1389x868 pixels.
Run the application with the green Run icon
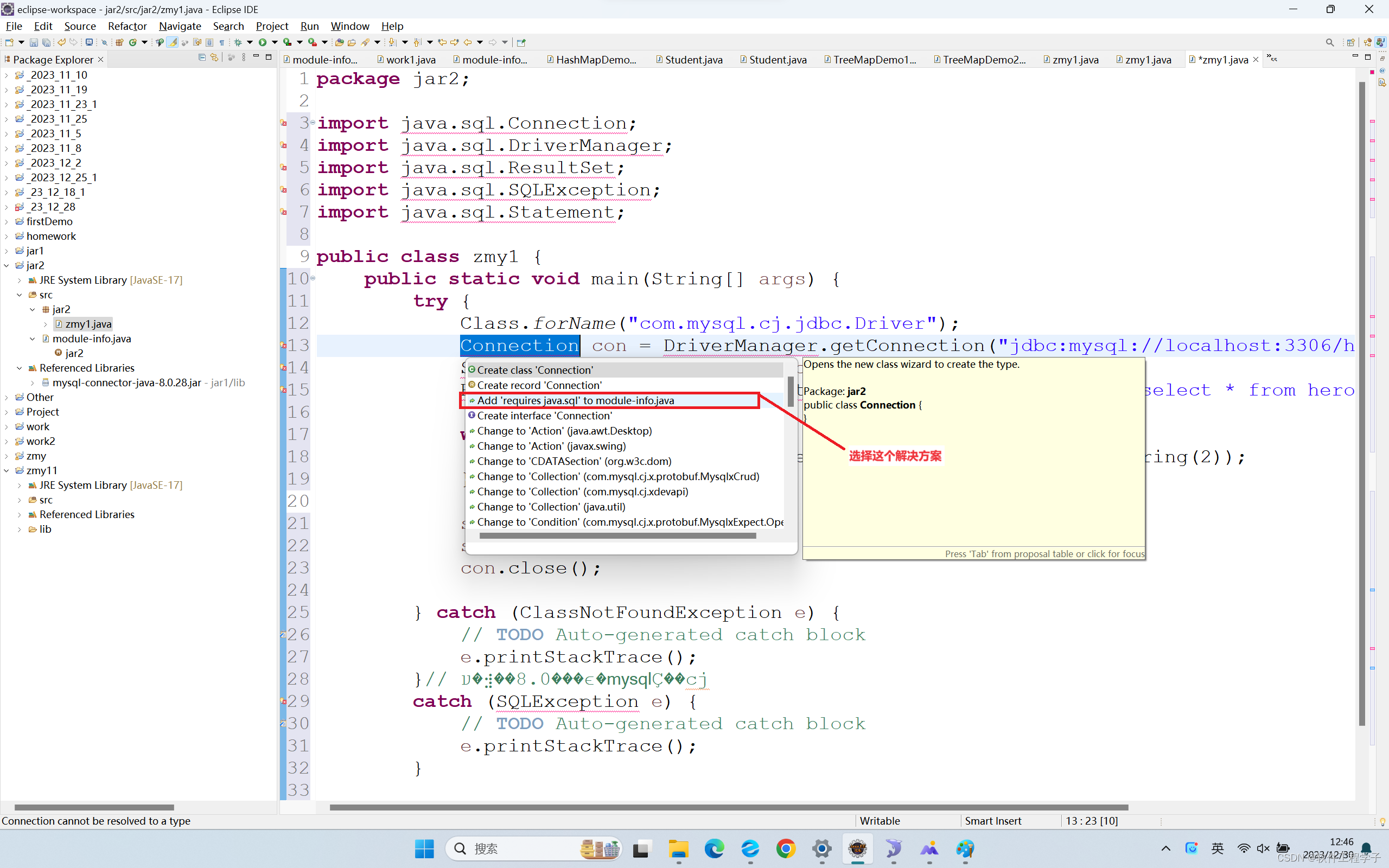click(263, 42)
